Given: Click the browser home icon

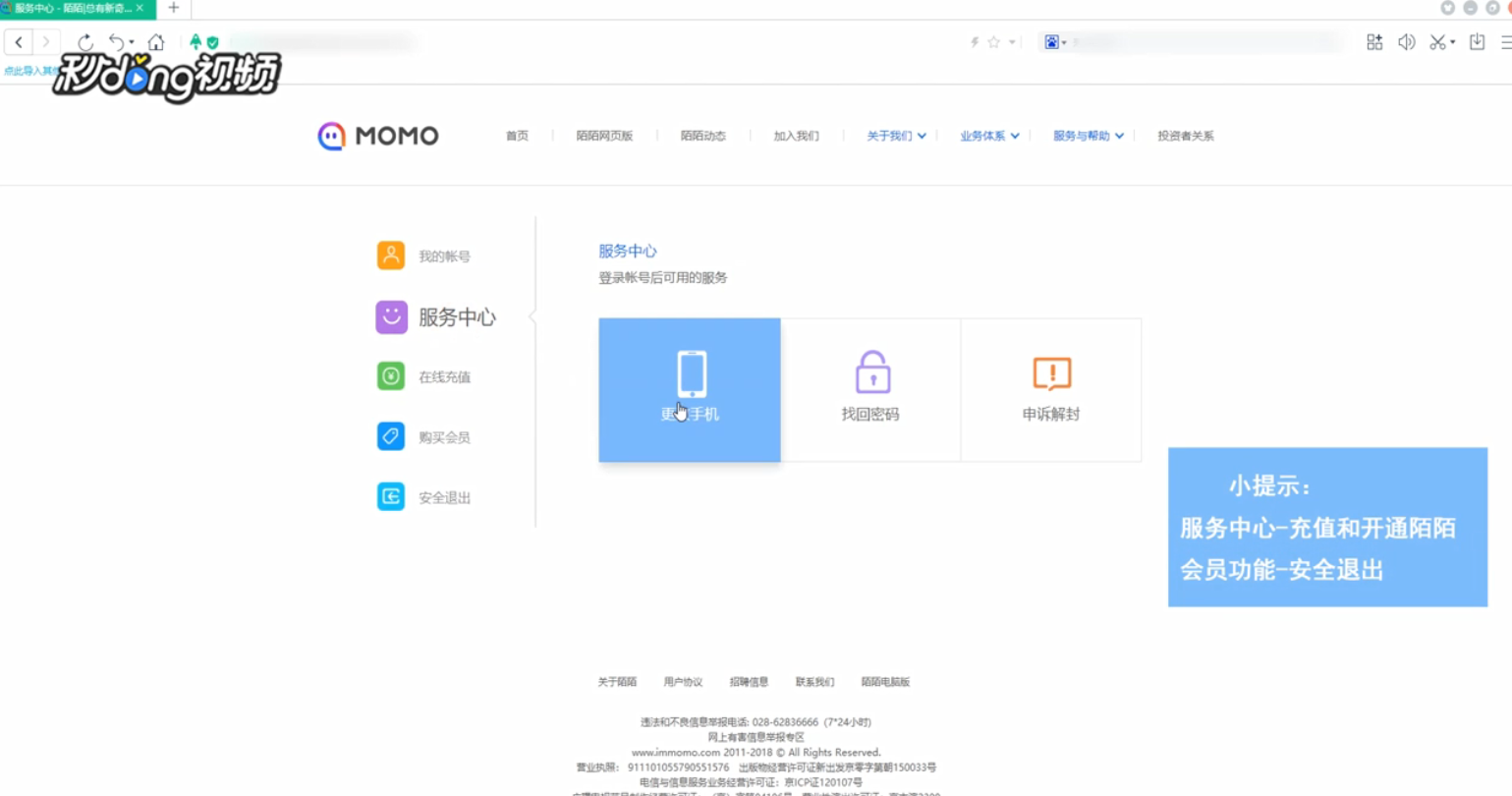Looking at the screenshot, I should coord(157,42).
